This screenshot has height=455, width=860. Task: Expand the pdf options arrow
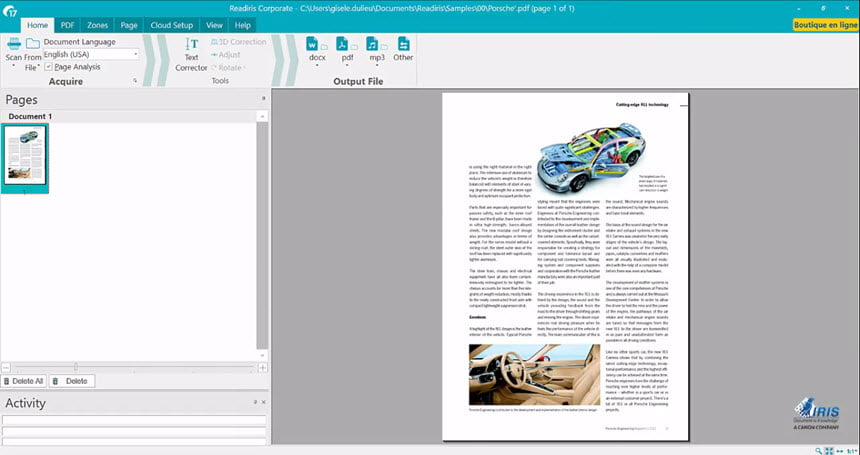[347, 66]
